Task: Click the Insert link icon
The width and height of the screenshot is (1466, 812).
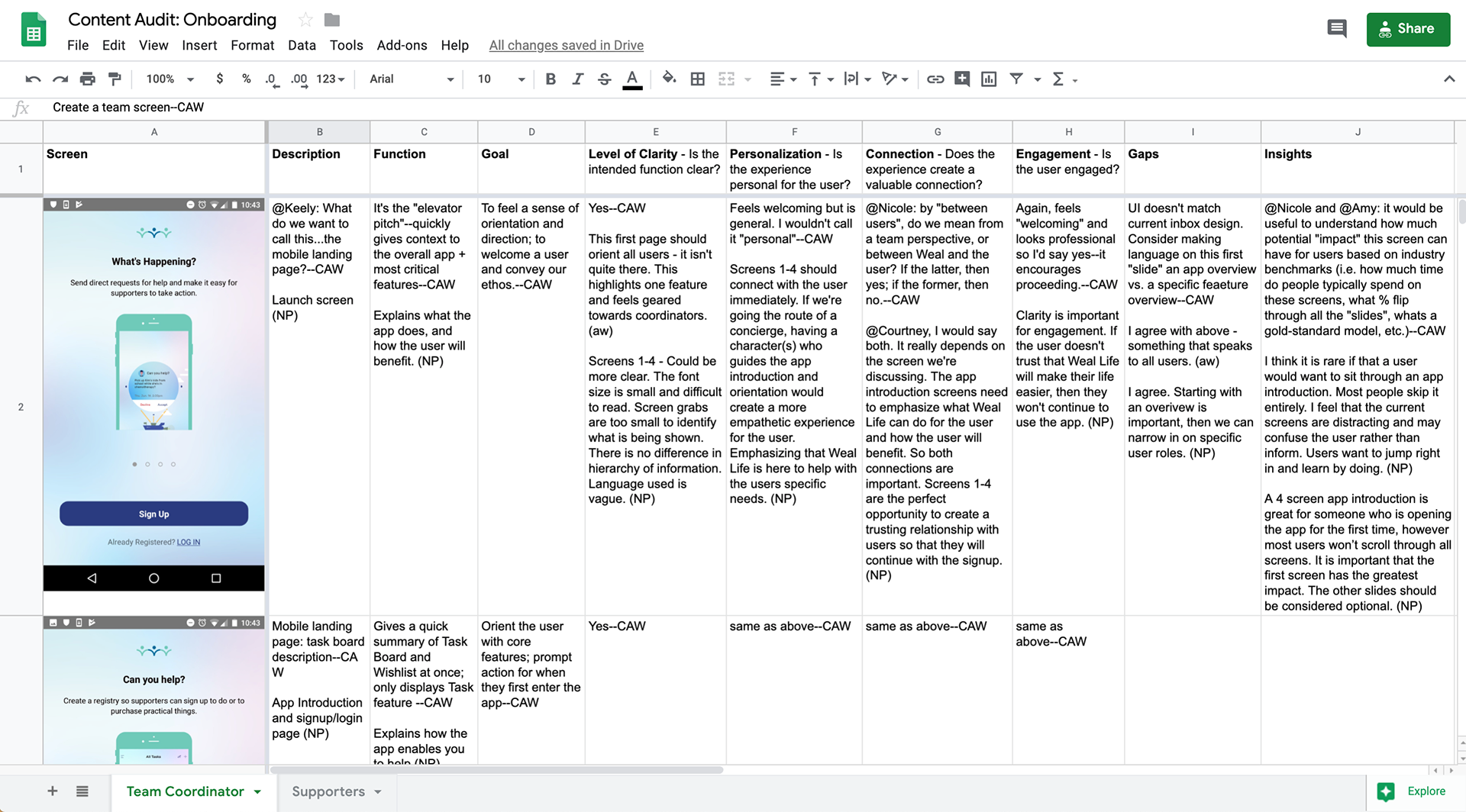Action: coord(935,79)
